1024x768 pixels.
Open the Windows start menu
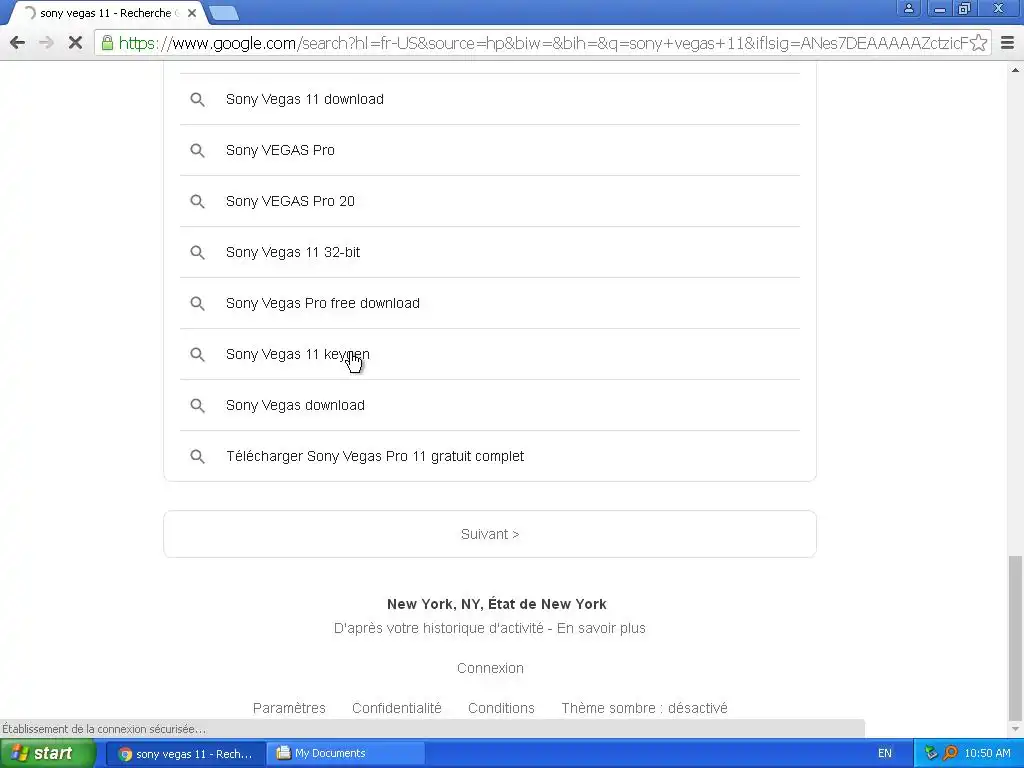coord(47,754)
